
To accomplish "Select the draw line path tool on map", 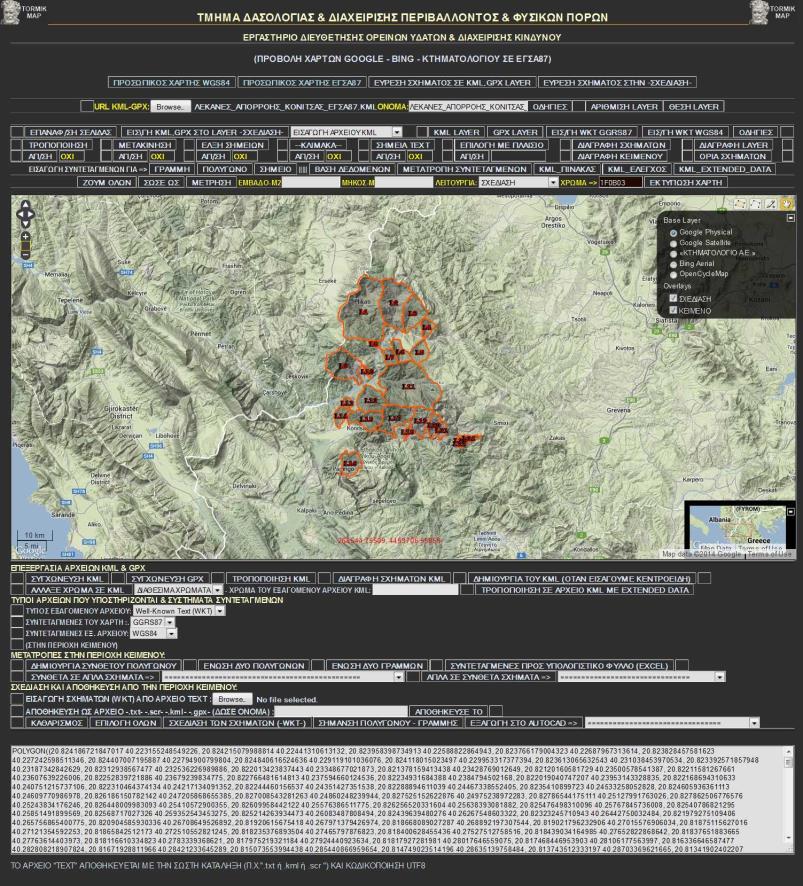I will (755, 204).
